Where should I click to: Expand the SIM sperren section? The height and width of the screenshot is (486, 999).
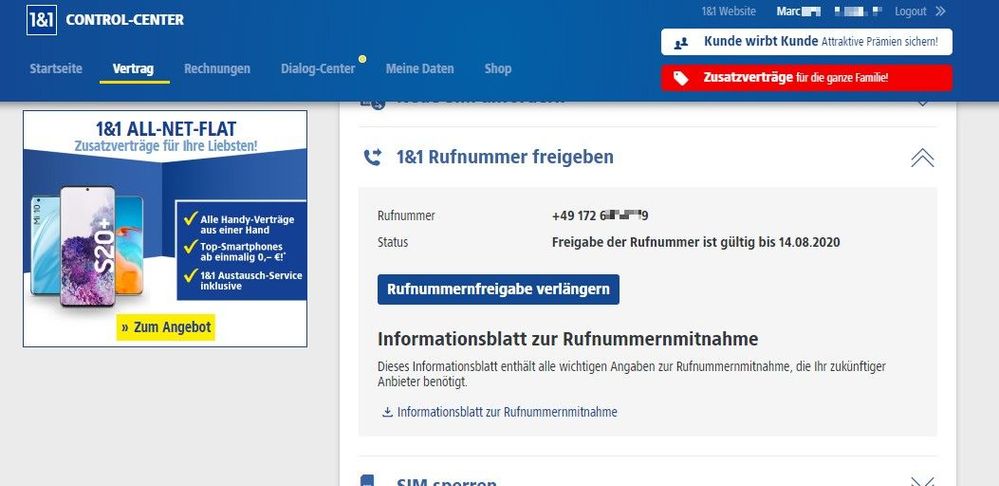pyautogui.click(x=922, y=482)
